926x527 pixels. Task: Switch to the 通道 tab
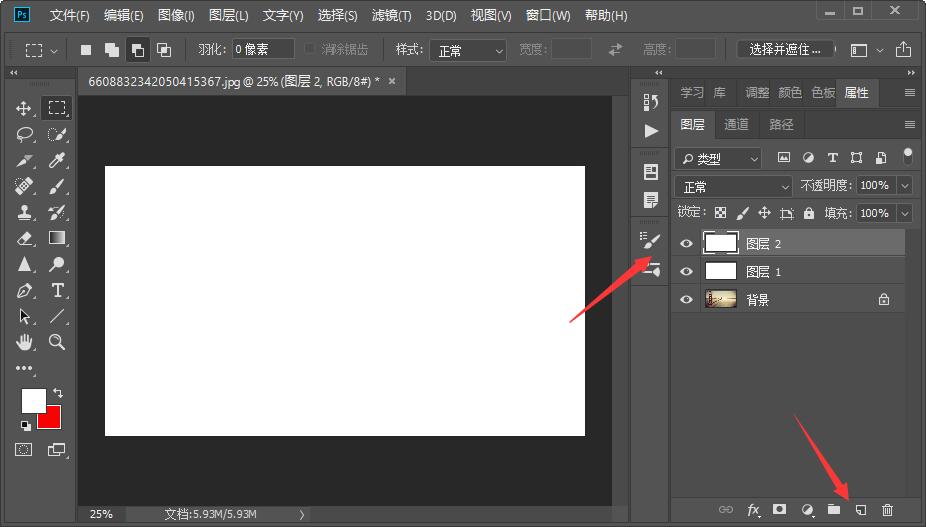(x=736, y=124)
